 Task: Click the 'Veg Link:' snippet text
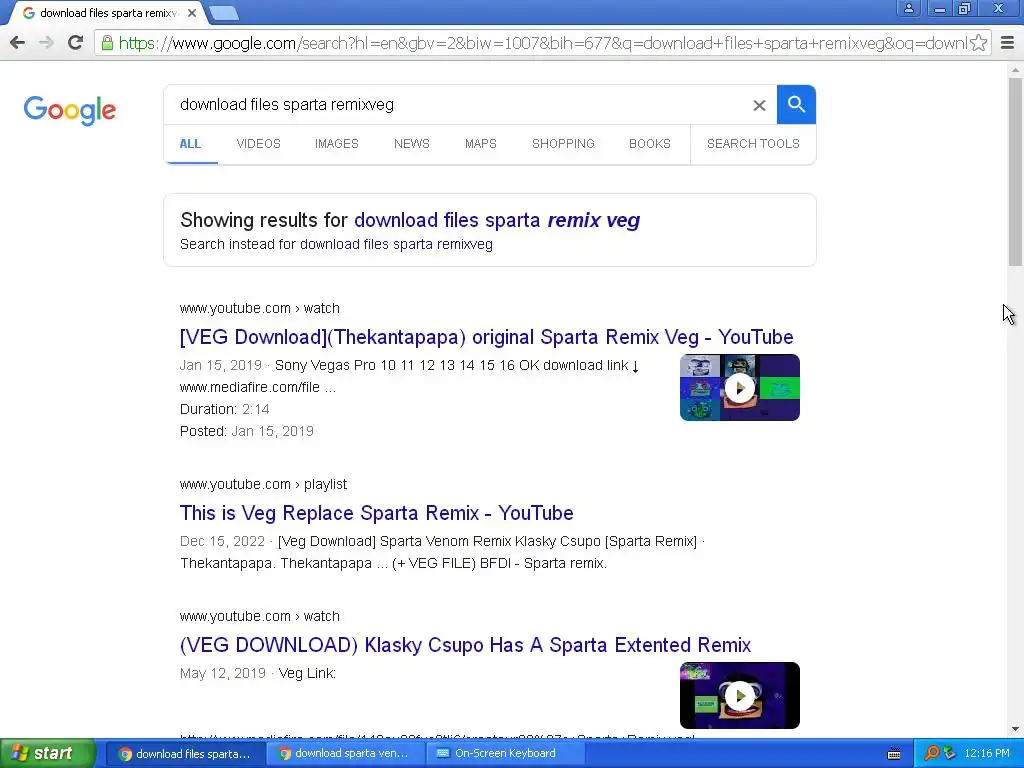point(307,673)
